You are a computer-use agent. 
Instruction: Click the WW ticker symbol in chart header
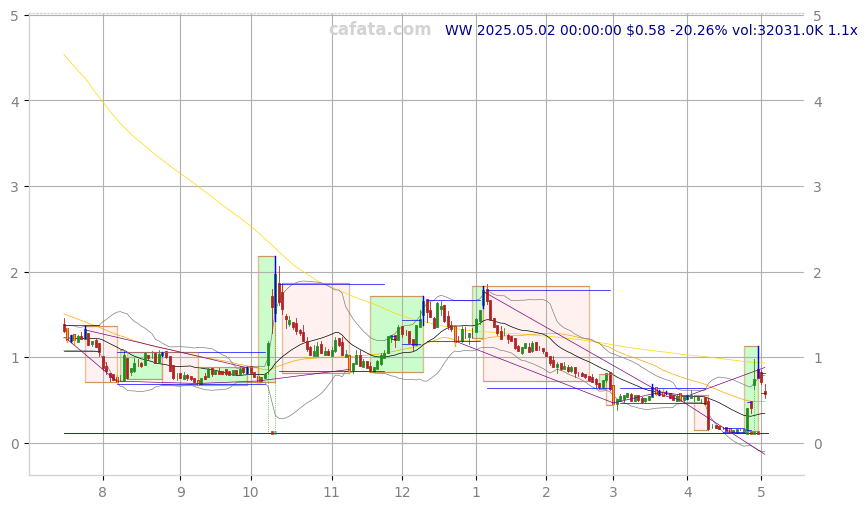point(458,30)
